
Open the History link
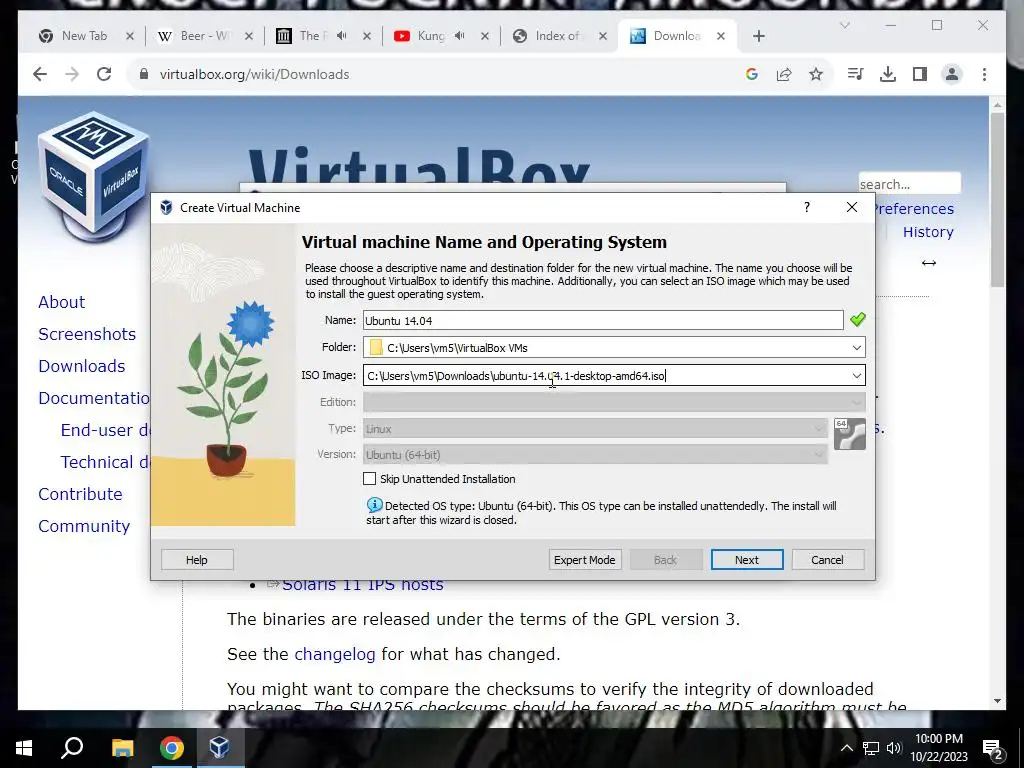pos(928,232)
